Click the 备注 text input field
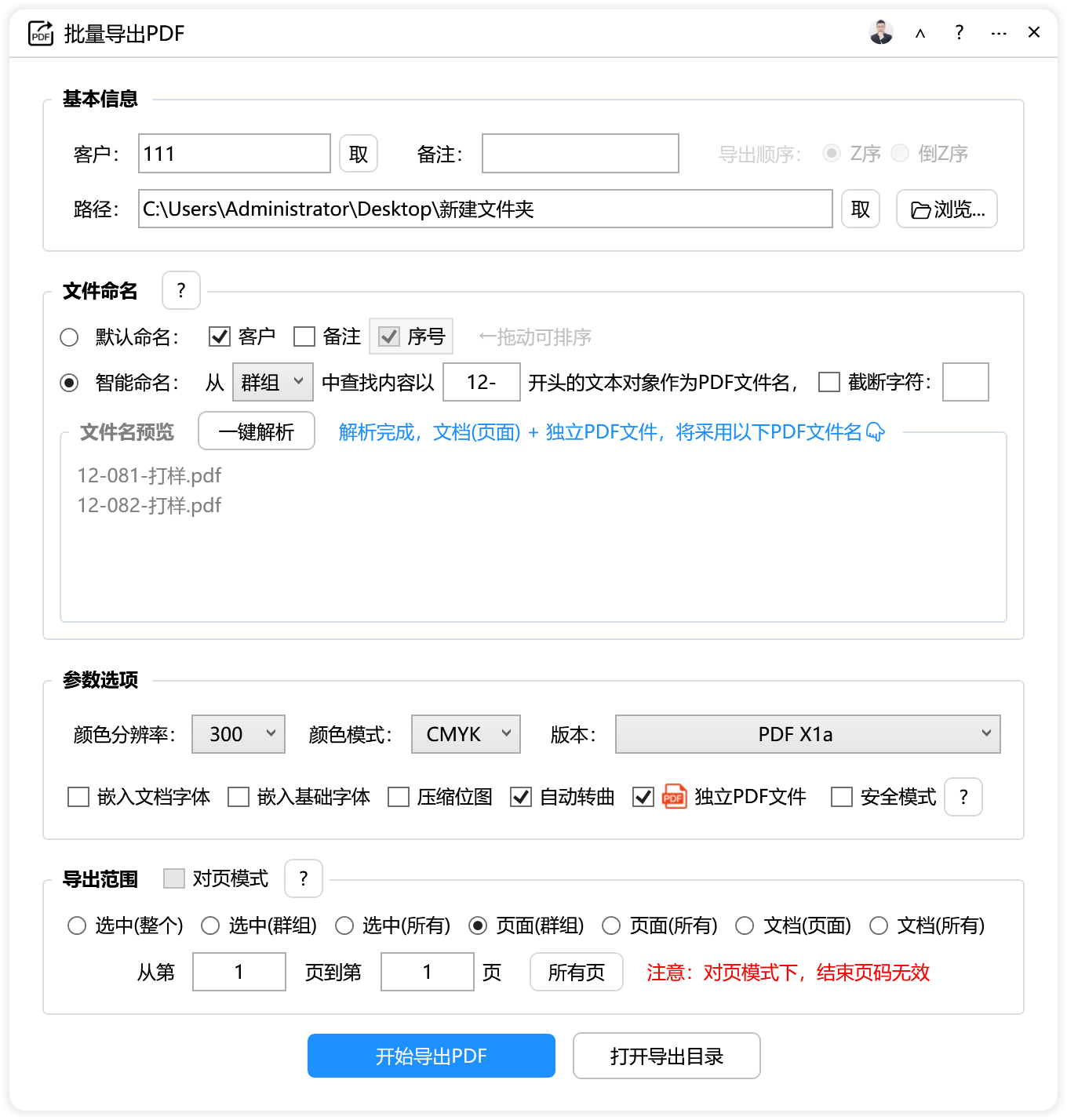Screen dimensions: 1067x1120 (x=580, y=154)
